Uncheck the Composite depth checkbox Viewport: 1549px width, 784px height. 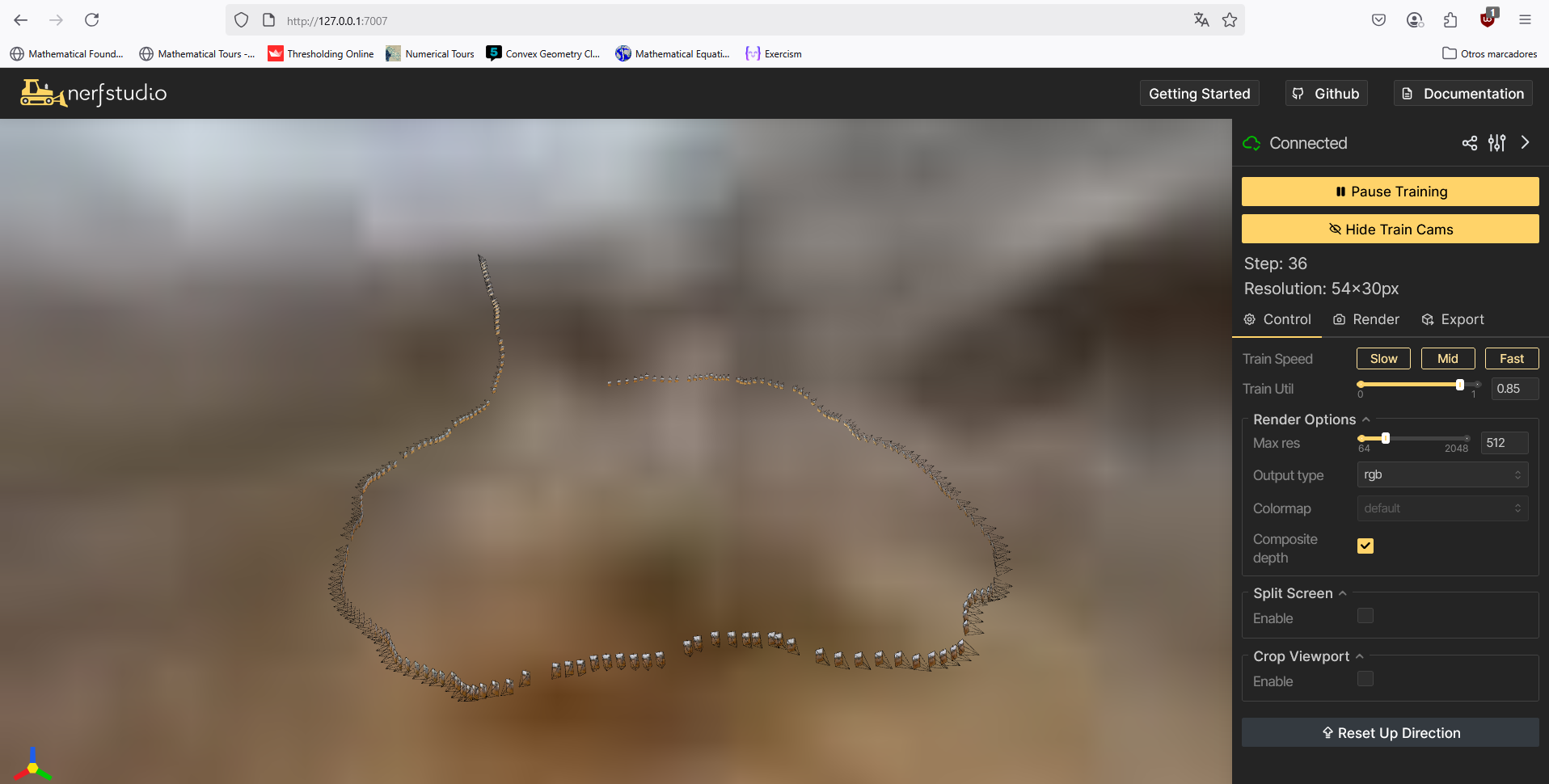point(1365,546)
